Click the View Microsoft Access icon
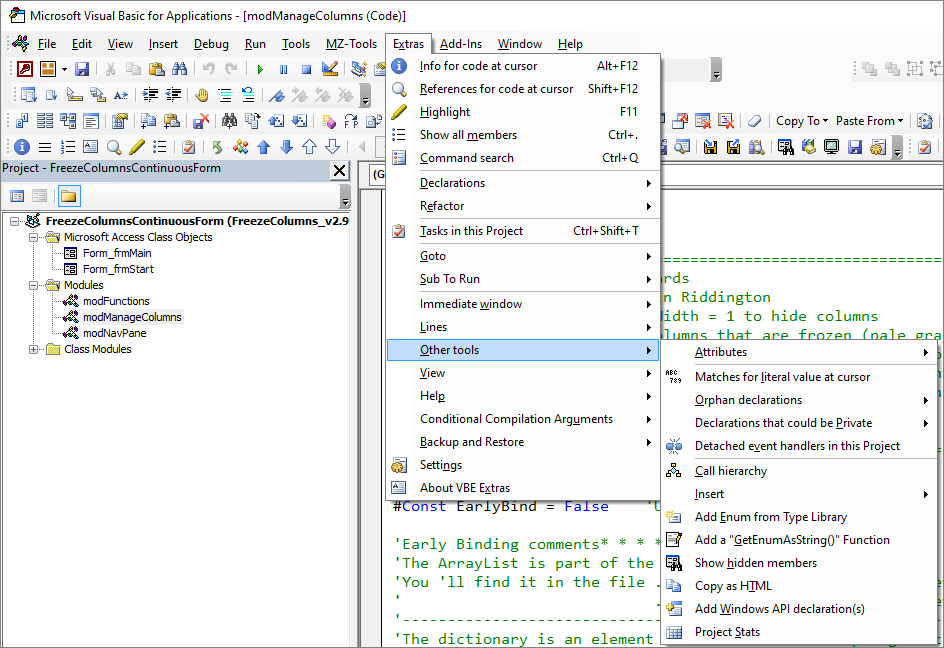Image resolution: width=944 pixels, height=648 pixels. pyautogui.click(x=25, y=69)
